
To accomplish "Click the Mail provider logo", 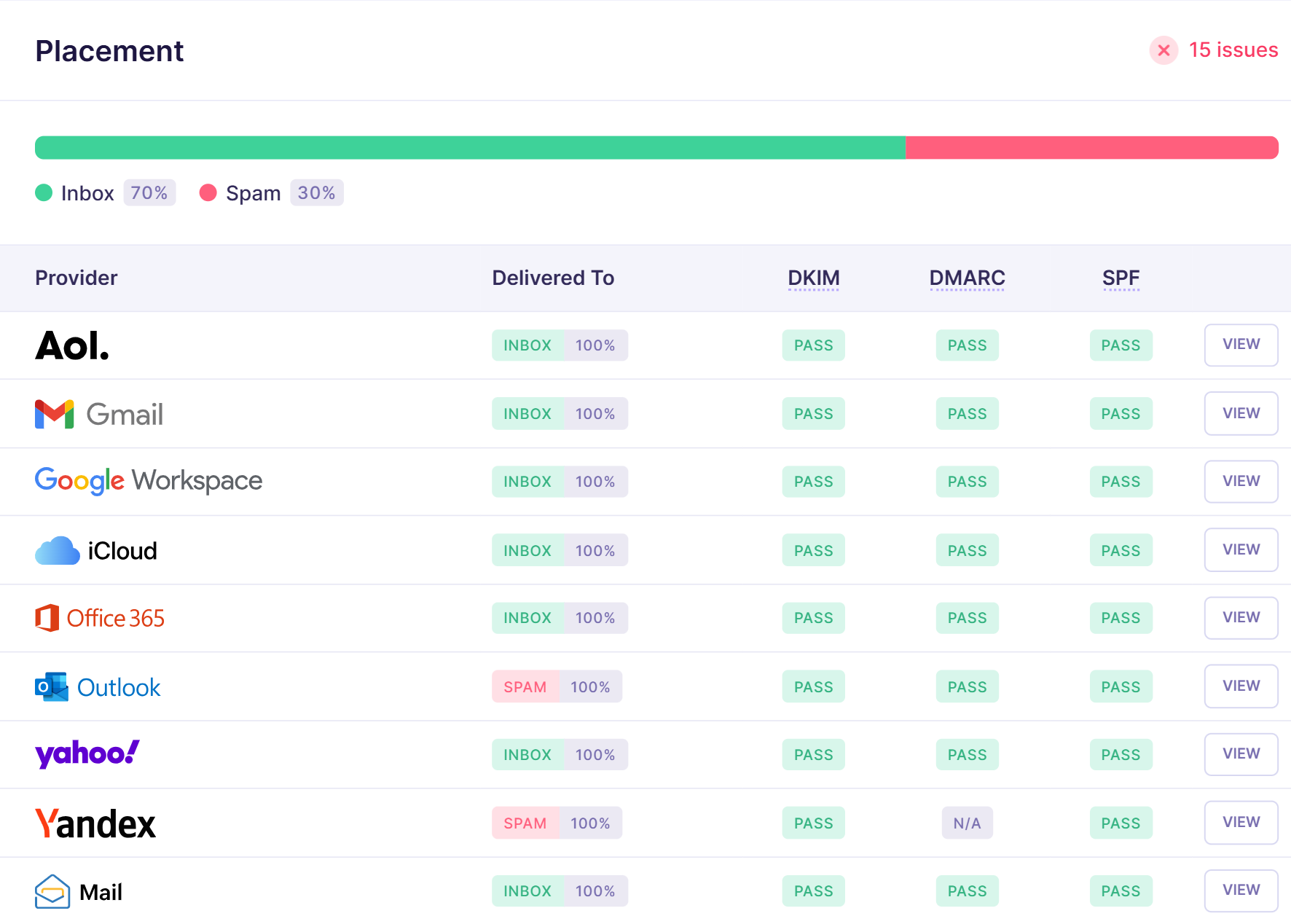I will [x=79, y=891].
